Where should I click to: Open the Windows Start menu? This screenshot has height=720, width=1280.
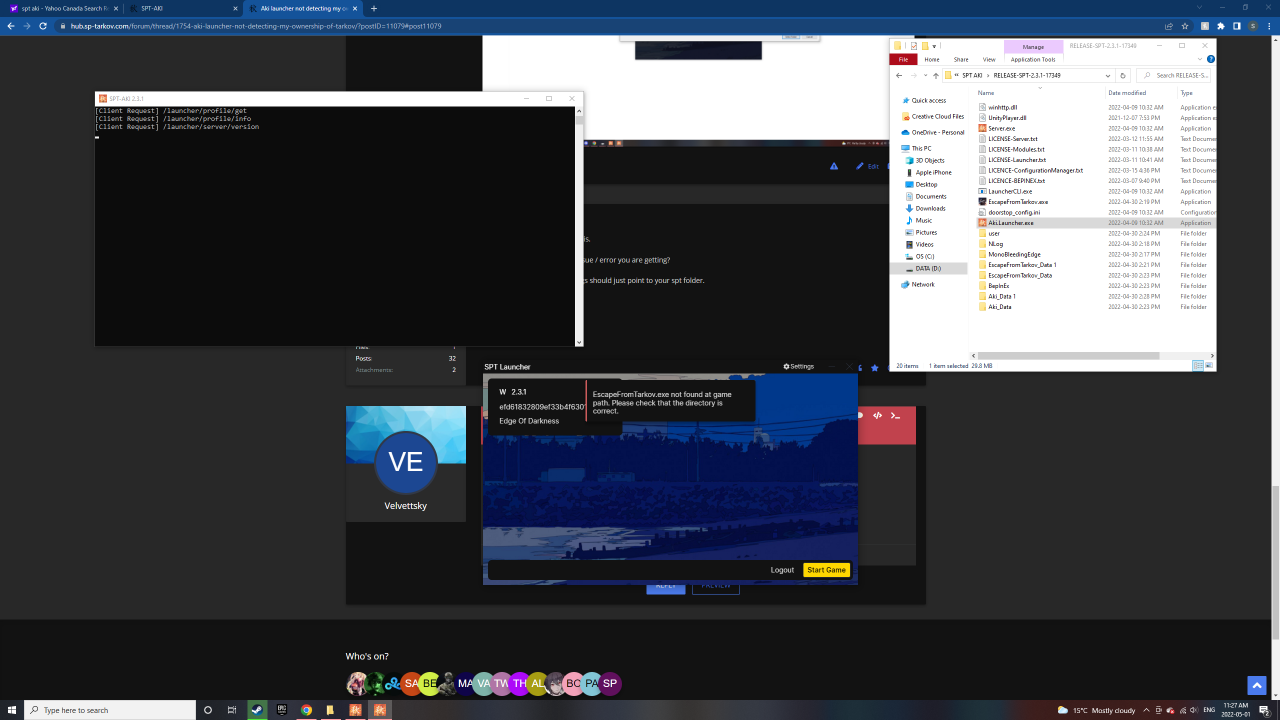click(12, 710)
